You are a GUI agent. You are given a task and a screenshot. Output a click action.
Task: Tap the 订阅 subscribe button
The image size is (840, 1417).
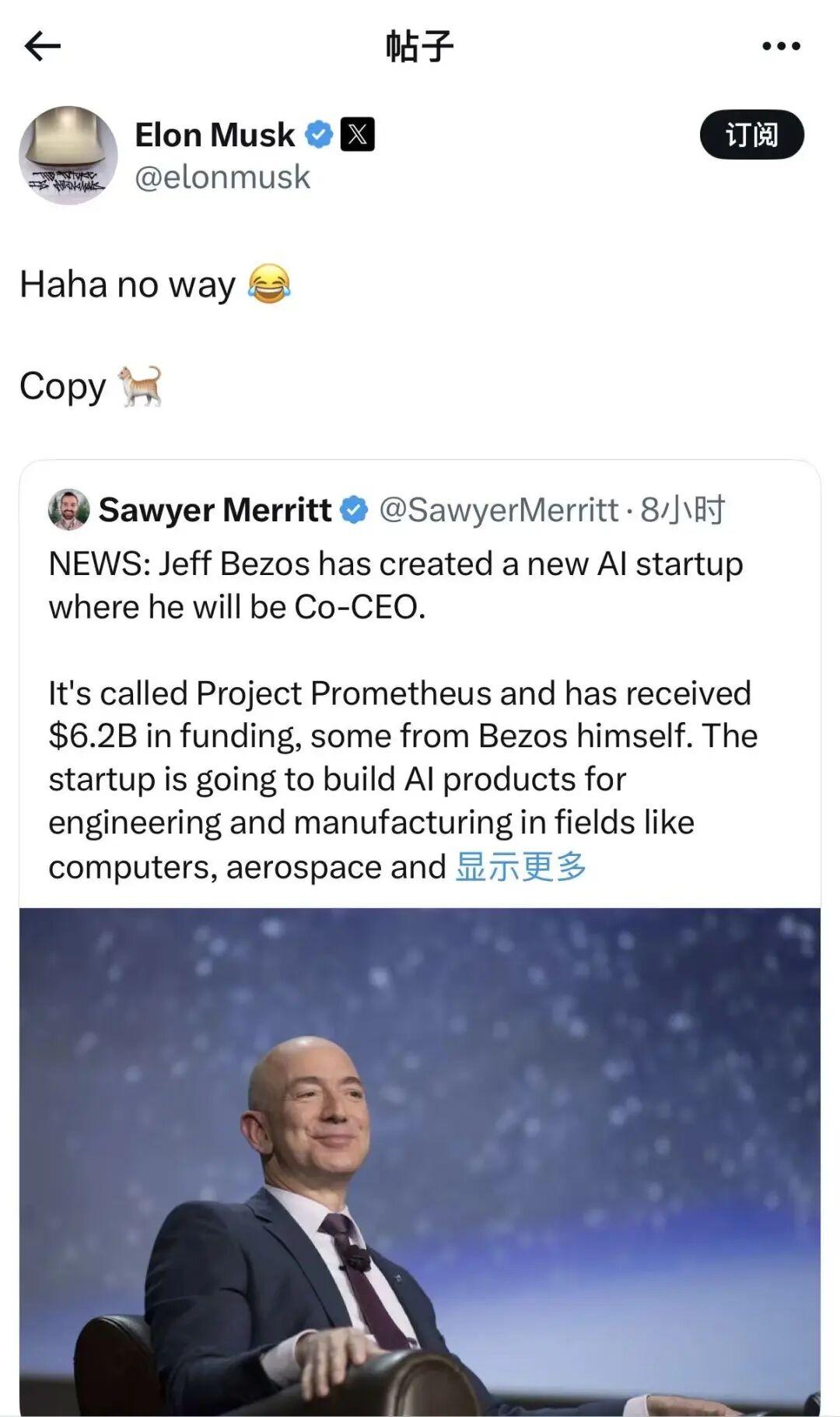coord(753,133)
